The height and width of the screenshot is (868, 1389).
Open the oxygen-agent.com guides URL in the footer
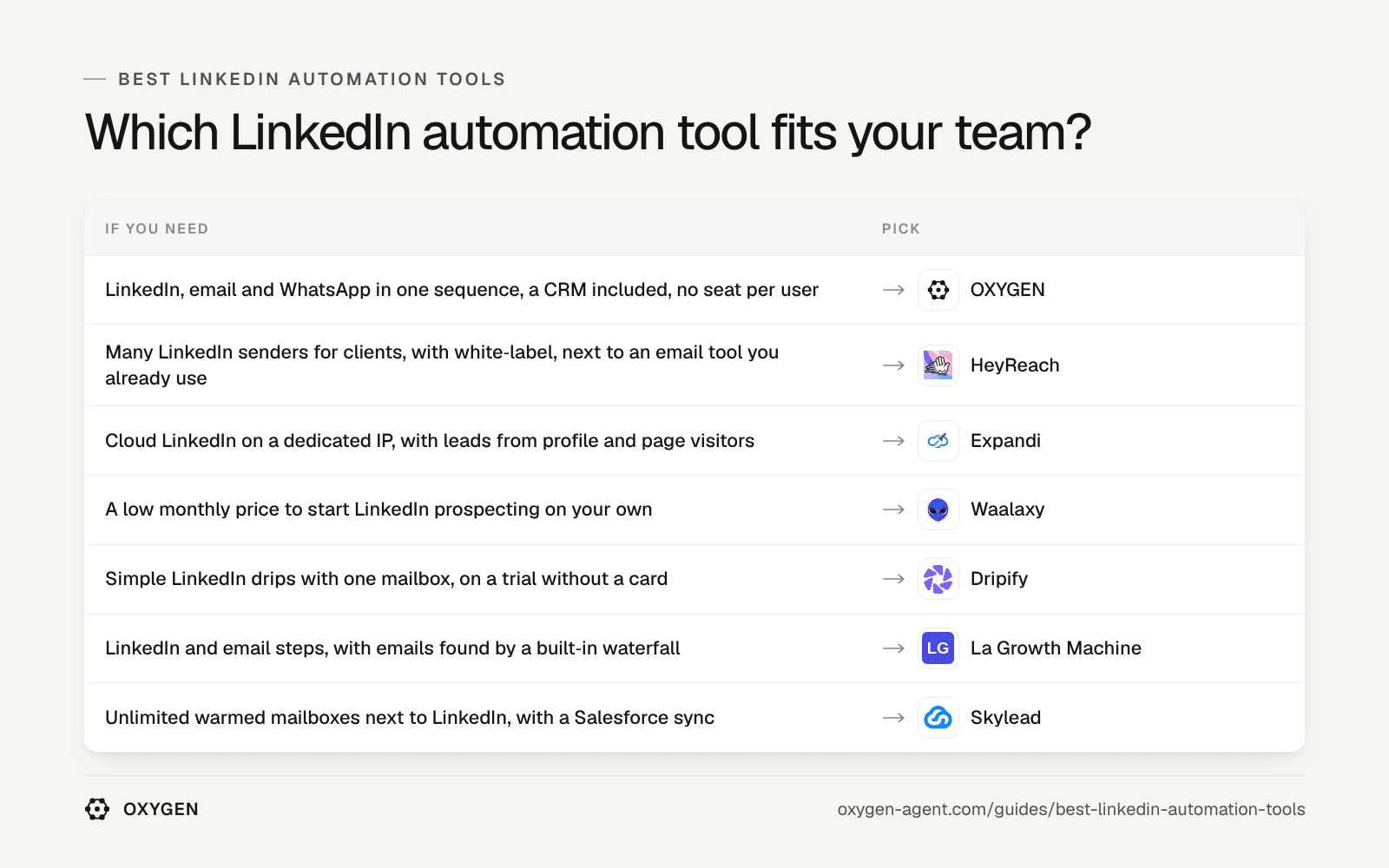pos(1071,809)
